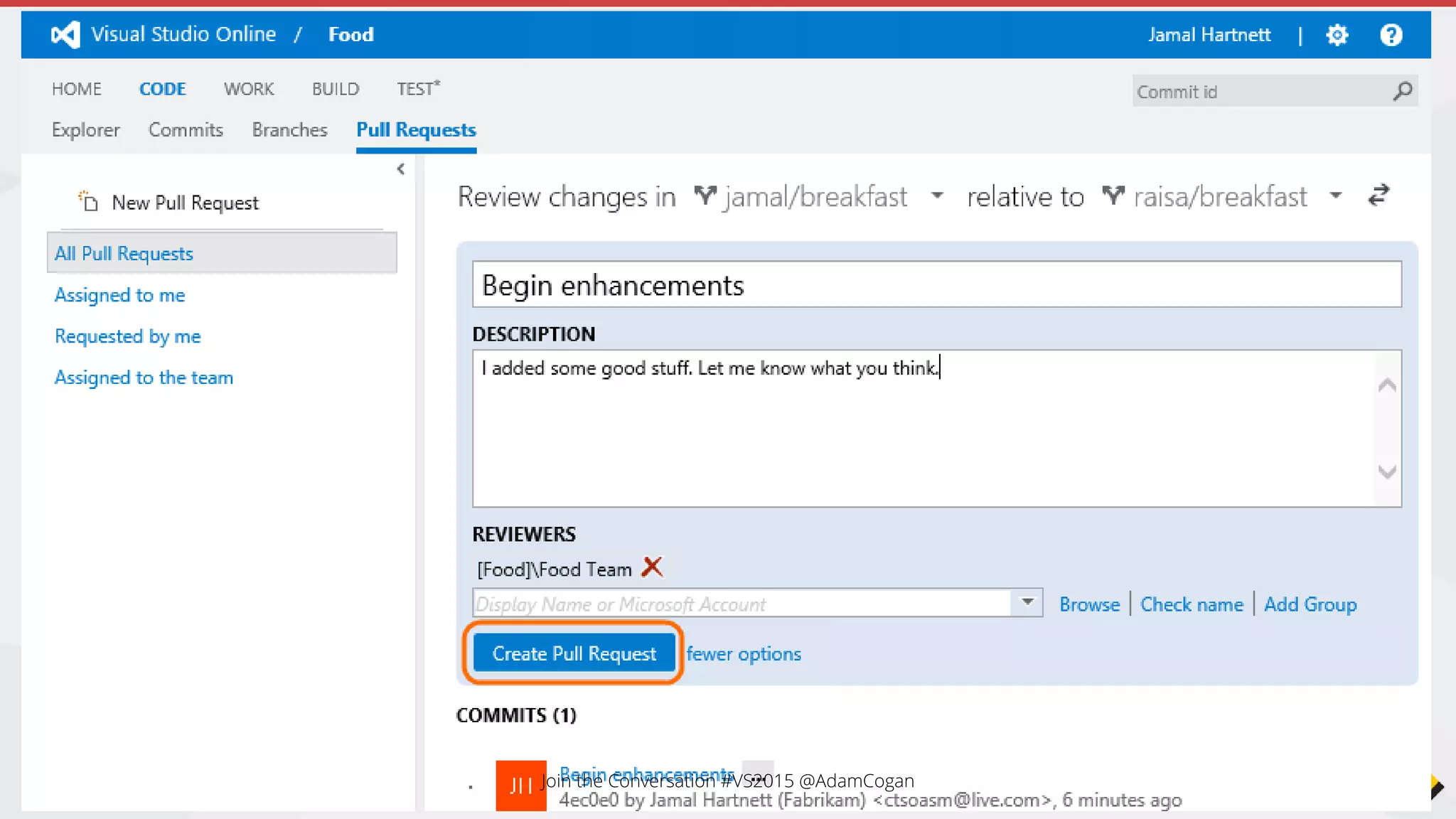Image resolution: width=1456 pixels, height=819 pixels.
Task: Expand the jamal/breakfast branch dropdown
Action: [937, 196]
